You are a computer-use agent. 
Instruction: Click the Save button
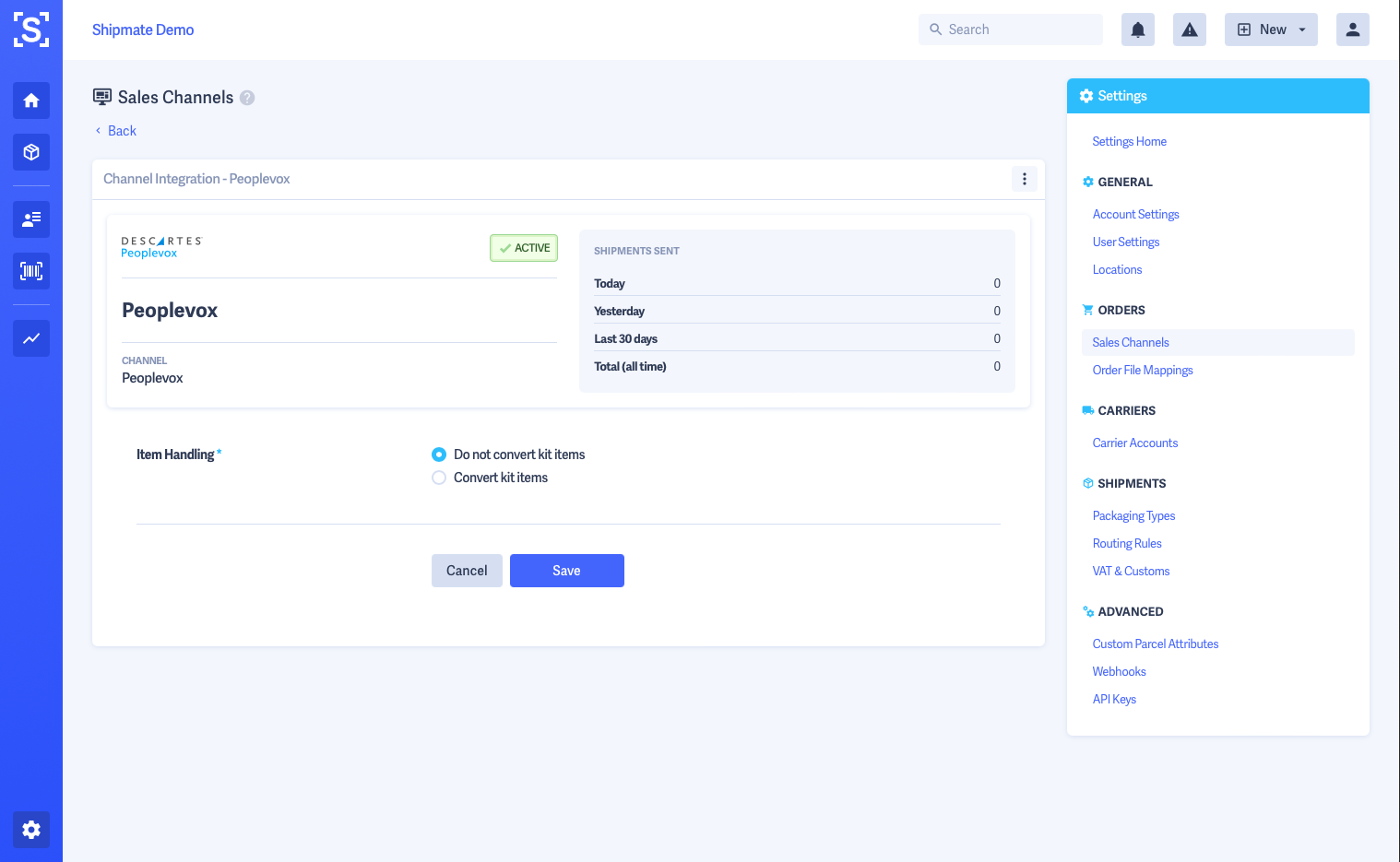[x=567, y=571]
